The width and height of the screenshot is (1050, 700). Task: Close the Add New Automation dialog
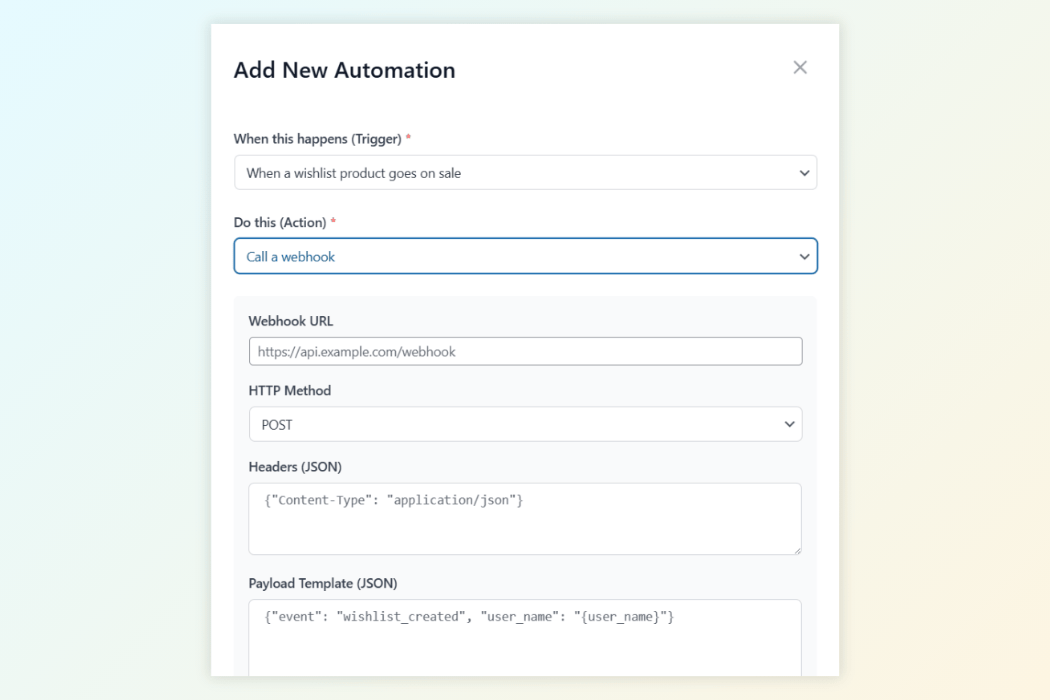pos(800,68)
